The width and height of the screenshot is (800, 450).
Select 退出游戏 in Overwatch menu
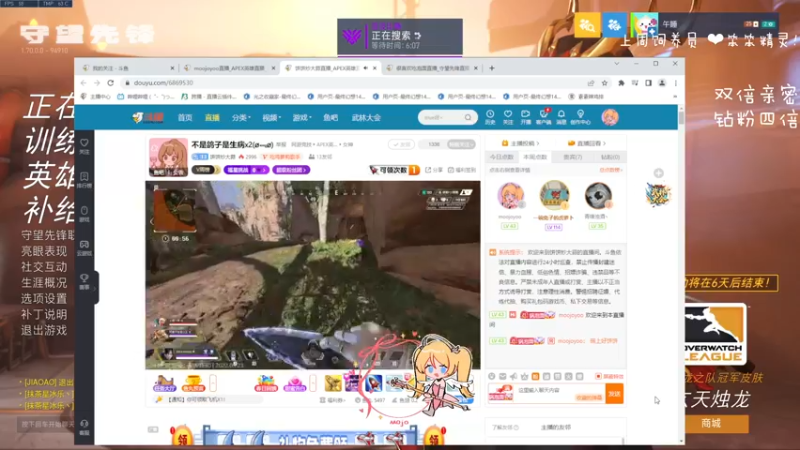coord(44,330)
